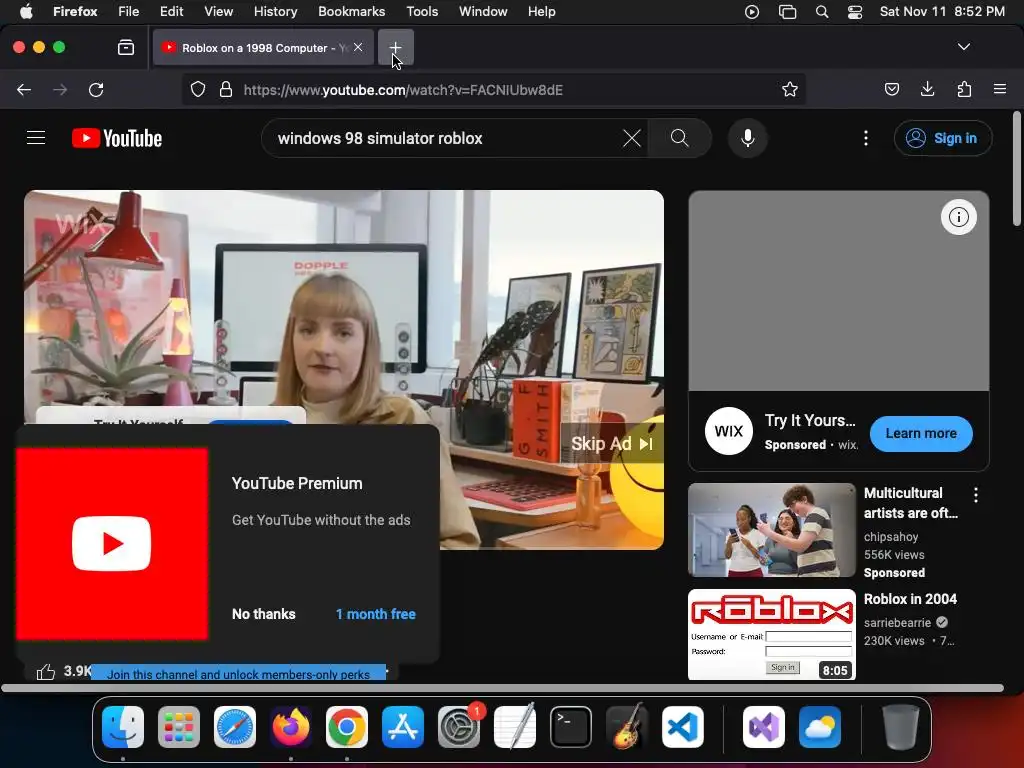Open the View menu
Image resolution: width=1024 pixels, height=768 pixels.
(x=218, y=12)
